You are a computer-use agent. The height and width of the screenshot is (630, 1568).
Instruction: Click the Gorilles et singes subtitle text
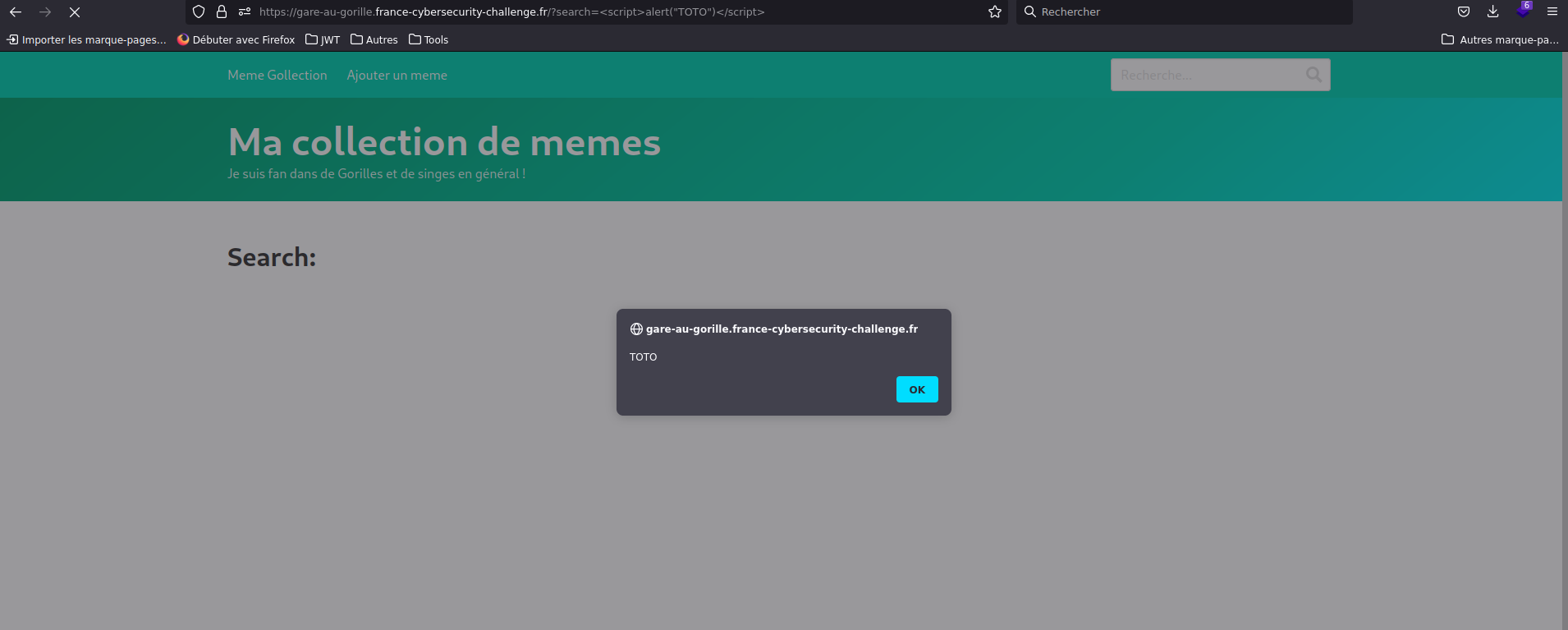(377, 174)
